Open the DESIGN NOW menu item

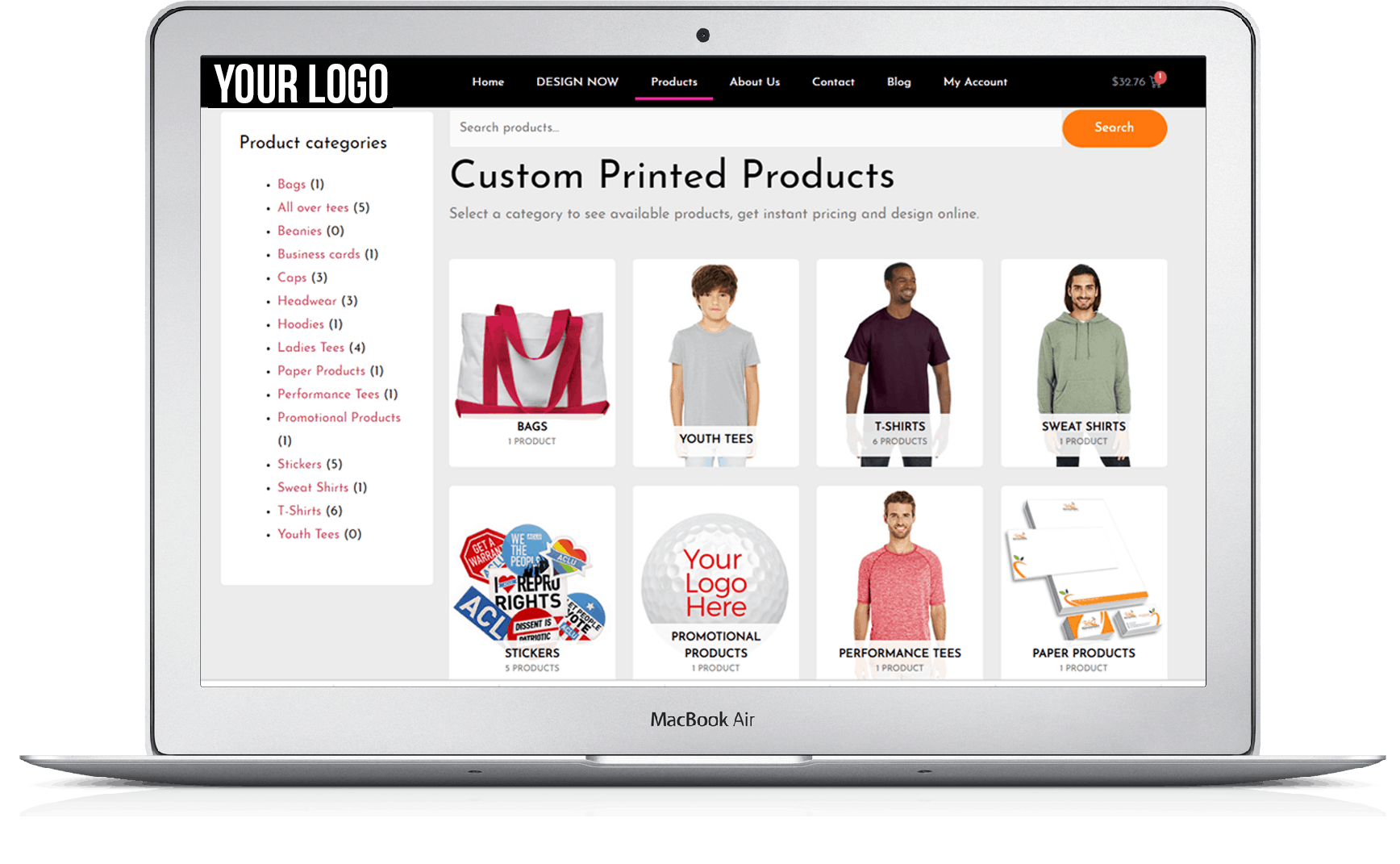point(577,81)
